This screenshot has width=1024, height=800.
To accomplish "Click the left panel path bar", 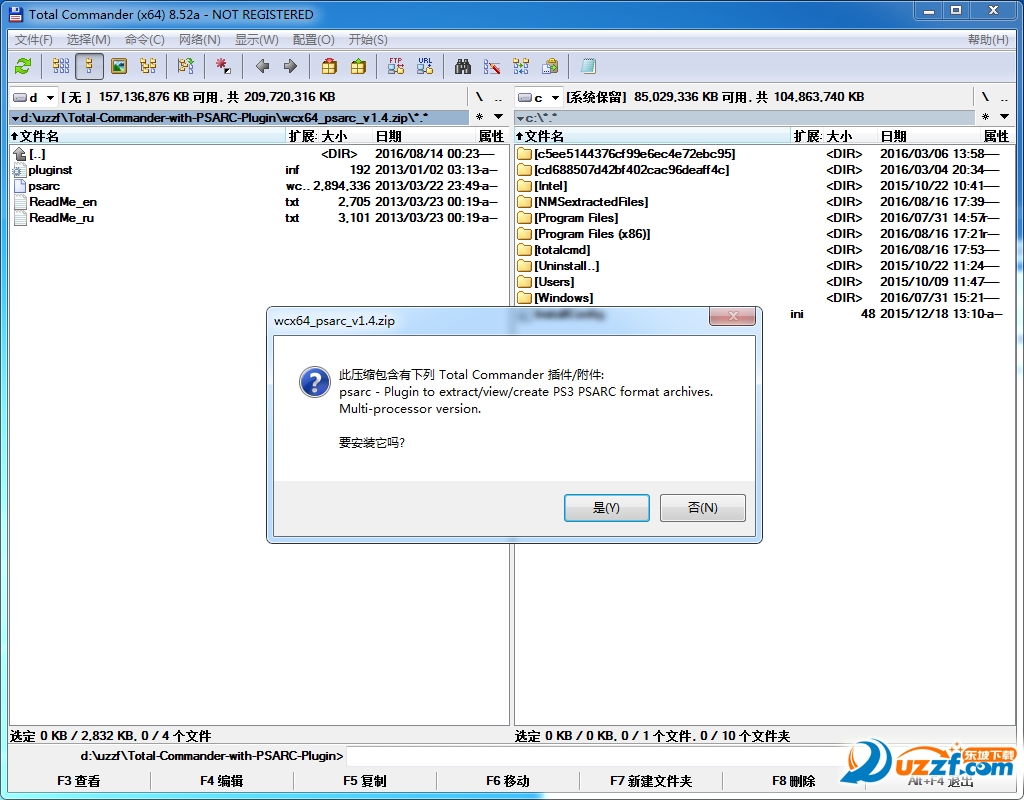I will click(240, 118).
